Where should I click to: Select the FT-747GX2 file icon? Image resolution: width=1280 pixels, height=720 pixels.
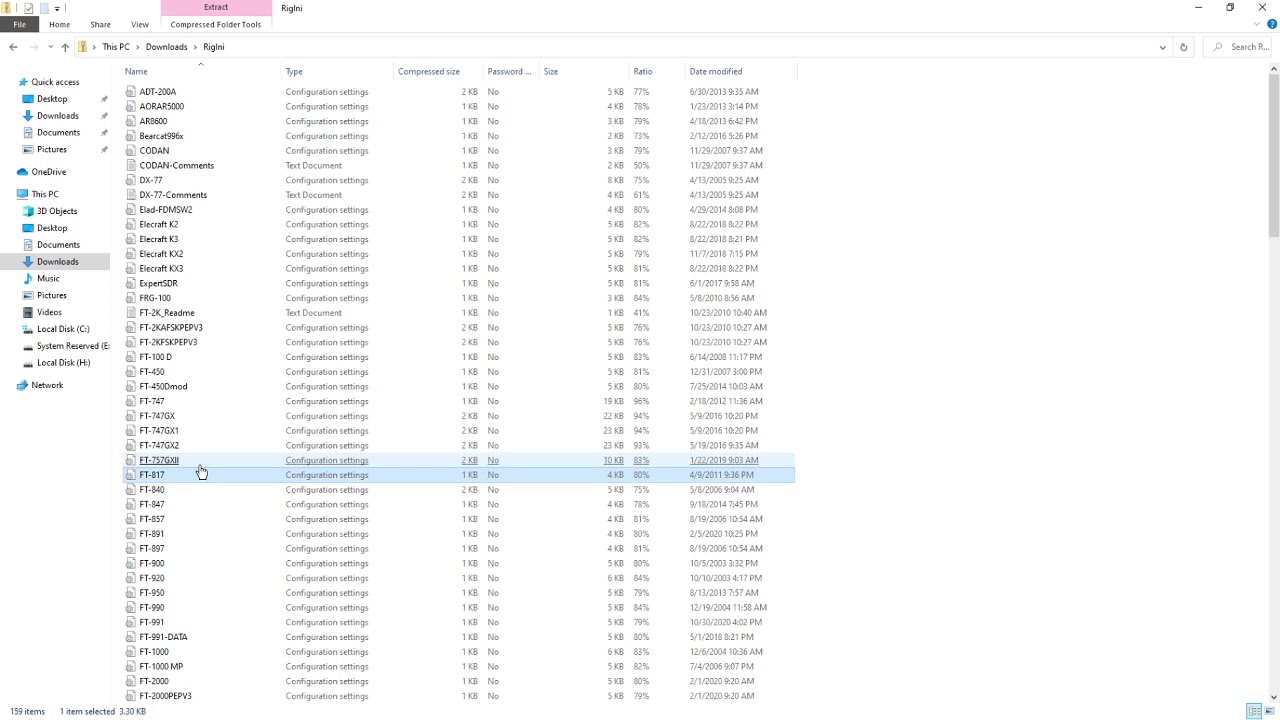(x=131, y=445)
